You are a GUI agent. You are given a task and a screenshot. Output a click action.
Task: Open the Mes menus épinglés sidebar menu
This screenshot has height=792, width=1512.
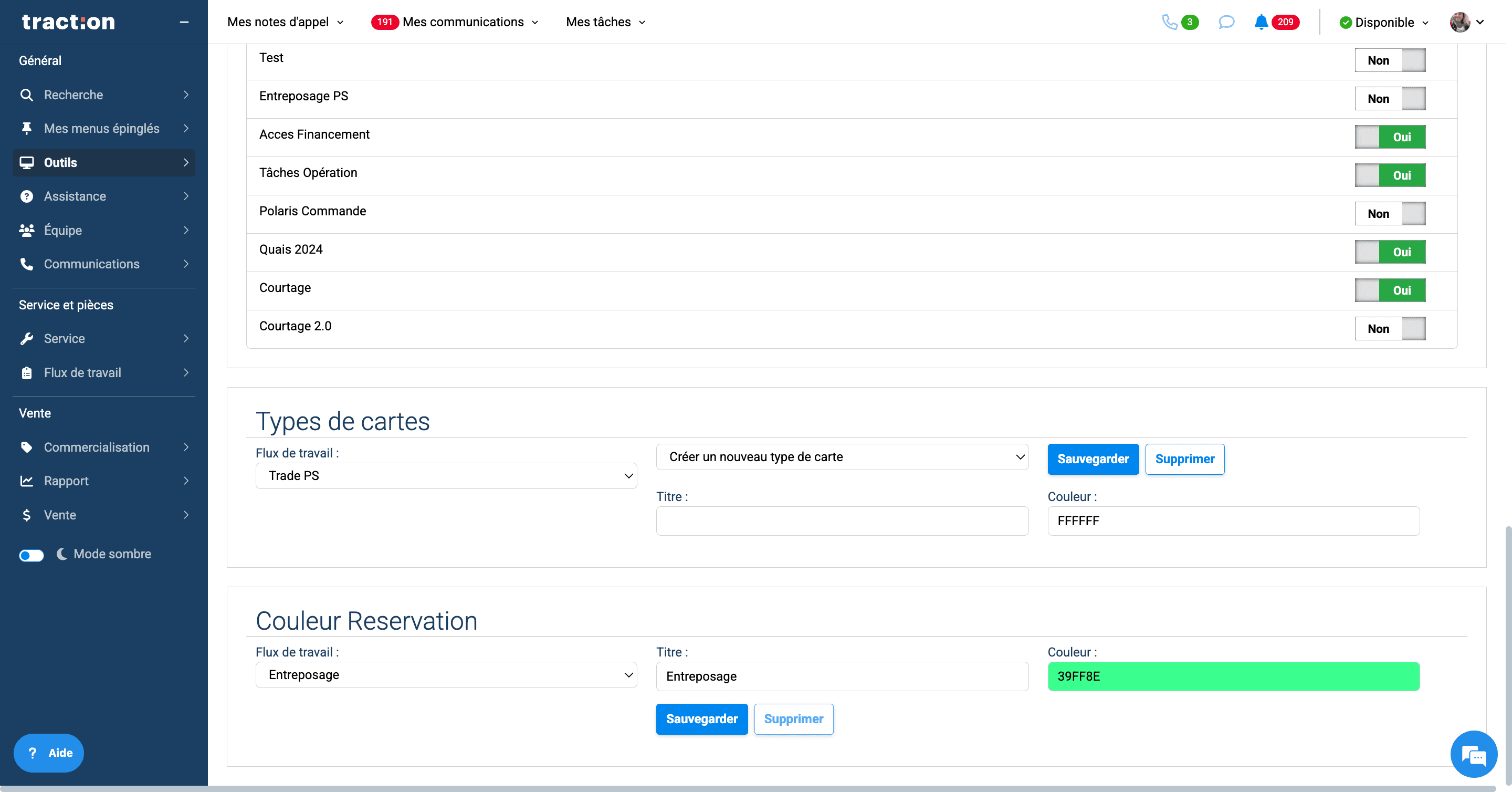pyautogui.click(x=104, y=129)
